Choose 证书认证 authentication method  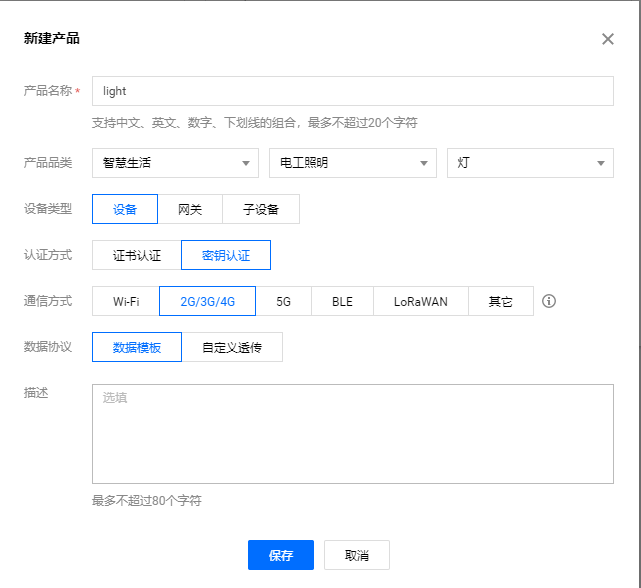click(x=137, y=255)
